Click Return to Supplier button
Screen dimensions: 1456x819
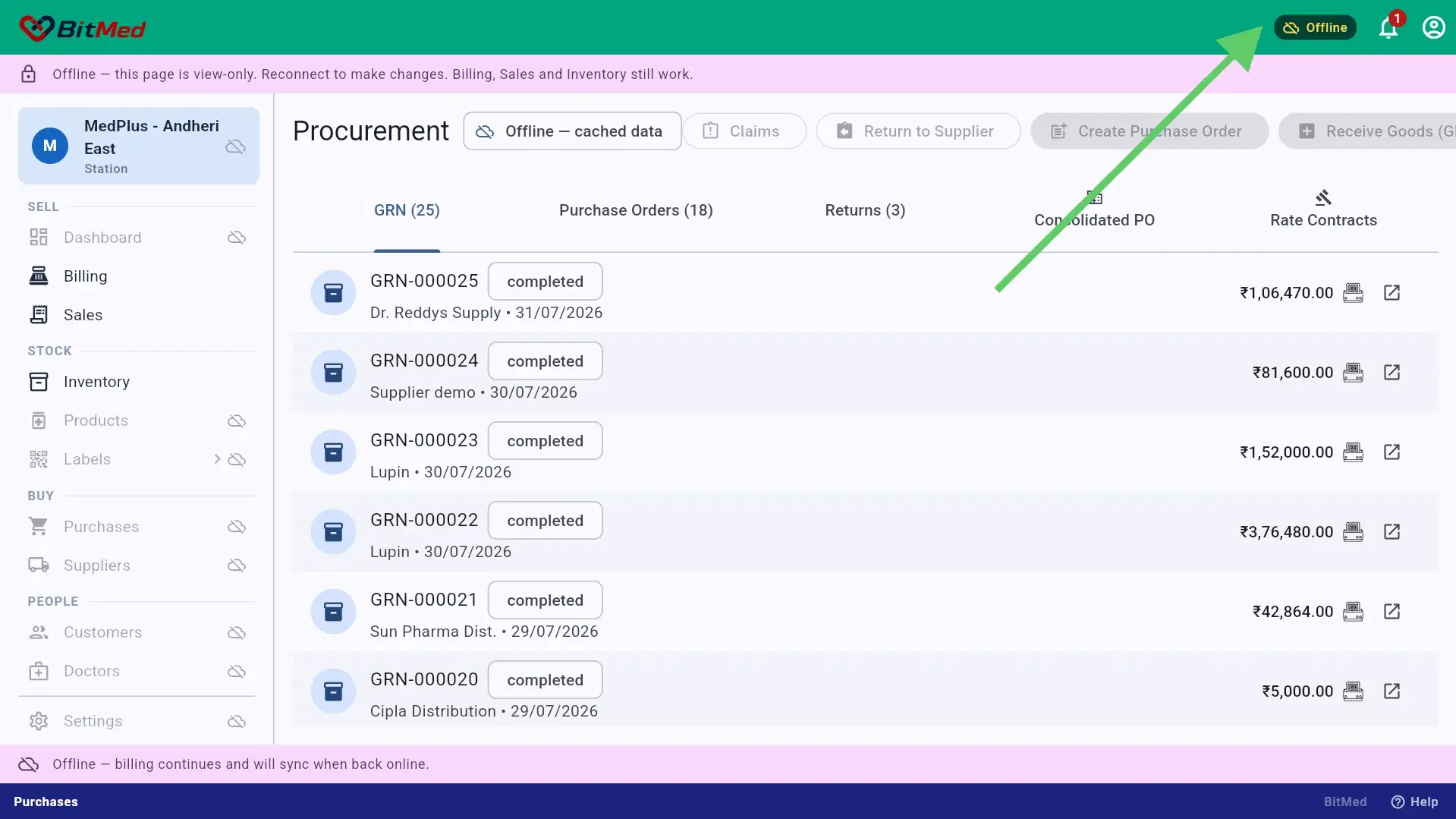tap(918, 131)
